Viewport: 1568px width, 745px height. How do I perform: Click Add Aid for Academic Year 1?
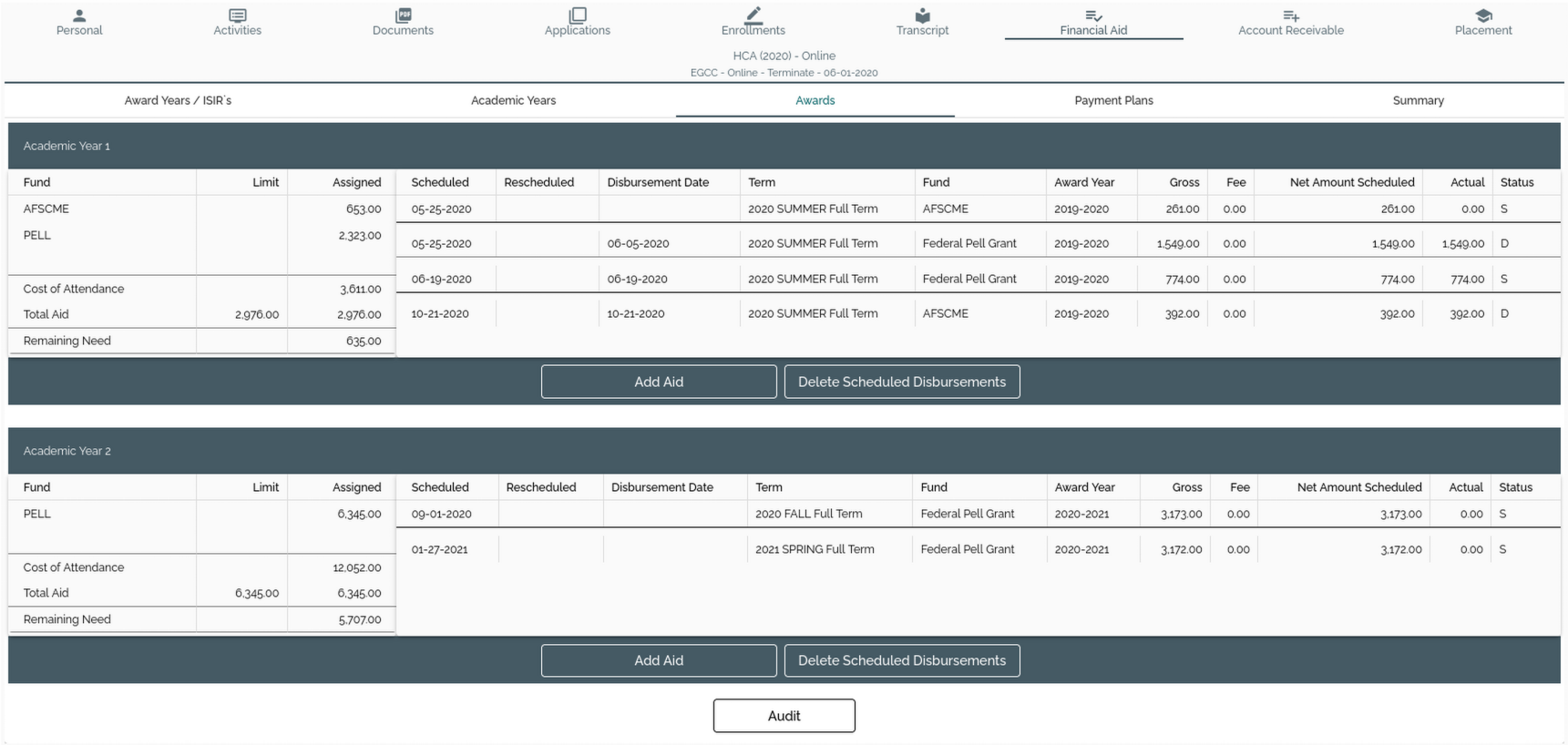pos(659,382)
